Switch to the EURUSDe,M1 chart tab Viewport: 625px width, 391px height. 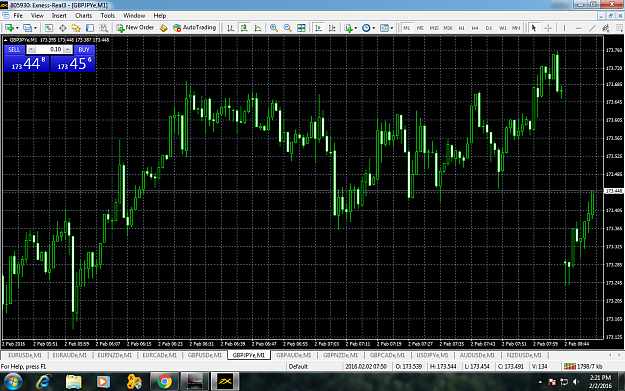tap(25, 355)
